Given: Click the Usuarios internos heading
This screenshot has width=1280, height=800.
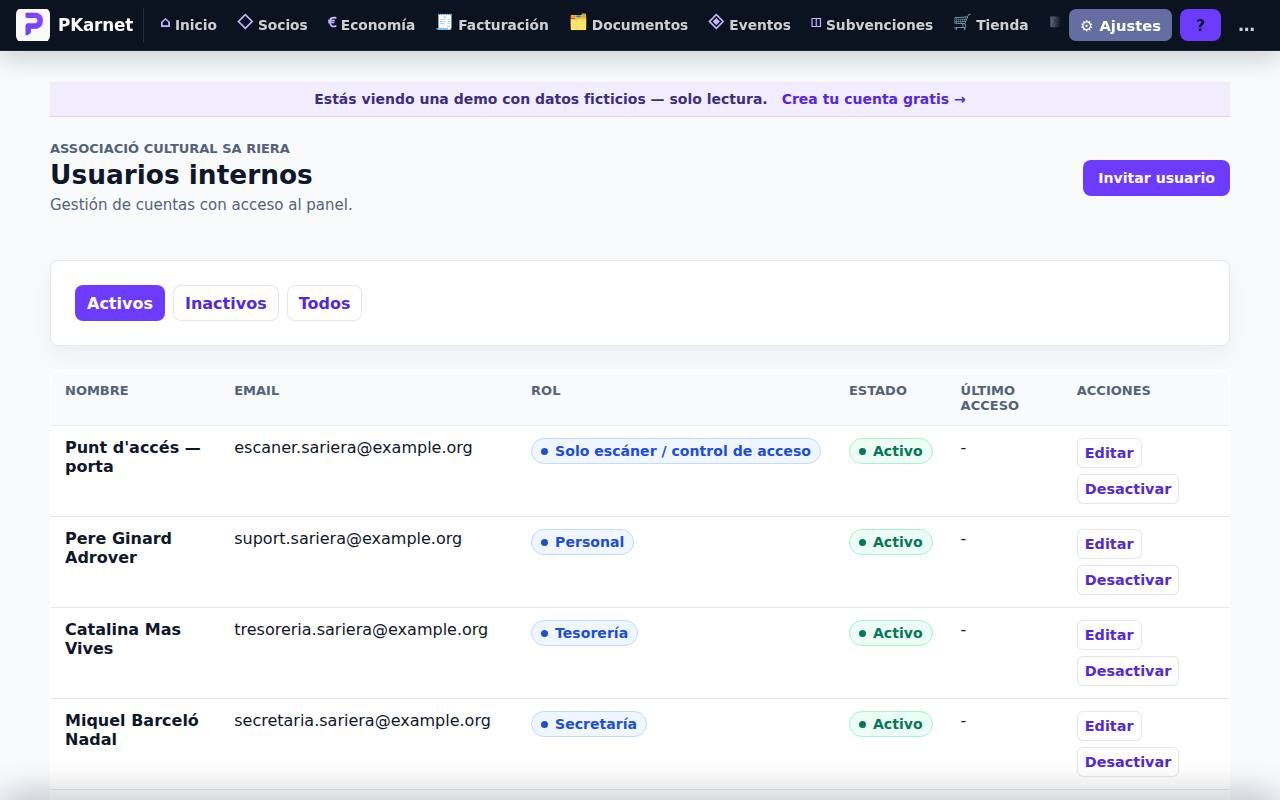Looking at the screenshot, I should click(x=181, y=175).
